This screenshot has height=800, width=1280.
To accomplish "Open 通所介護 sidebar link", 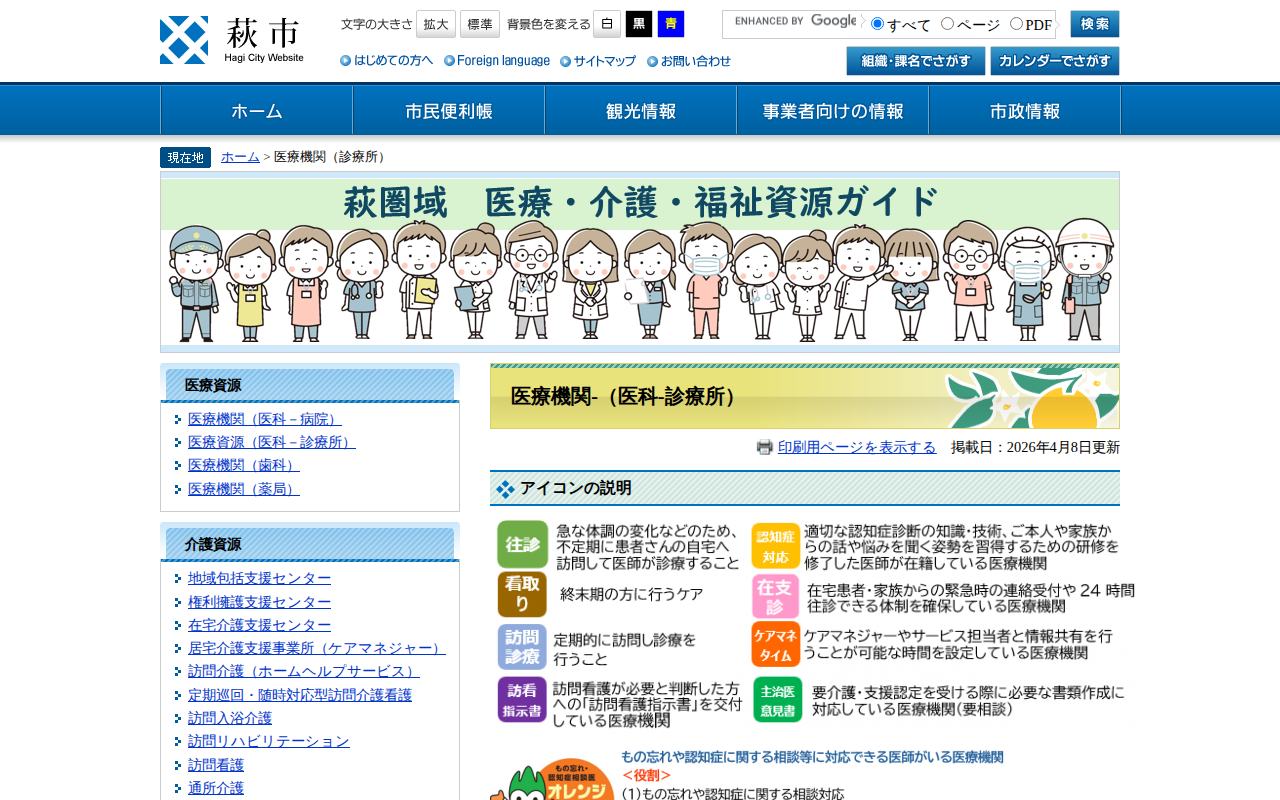I will point(216,788).
